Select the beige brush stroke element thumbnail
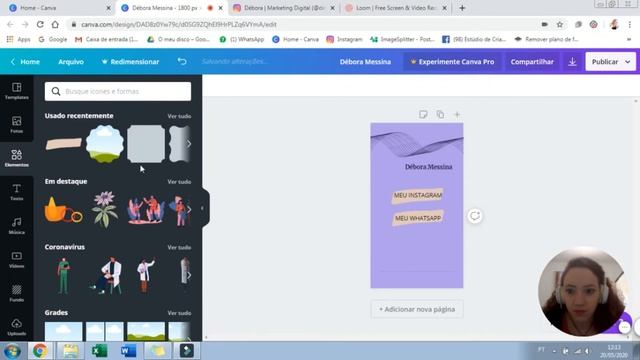This screenshot has width=640, height=360. click(63, 144)
